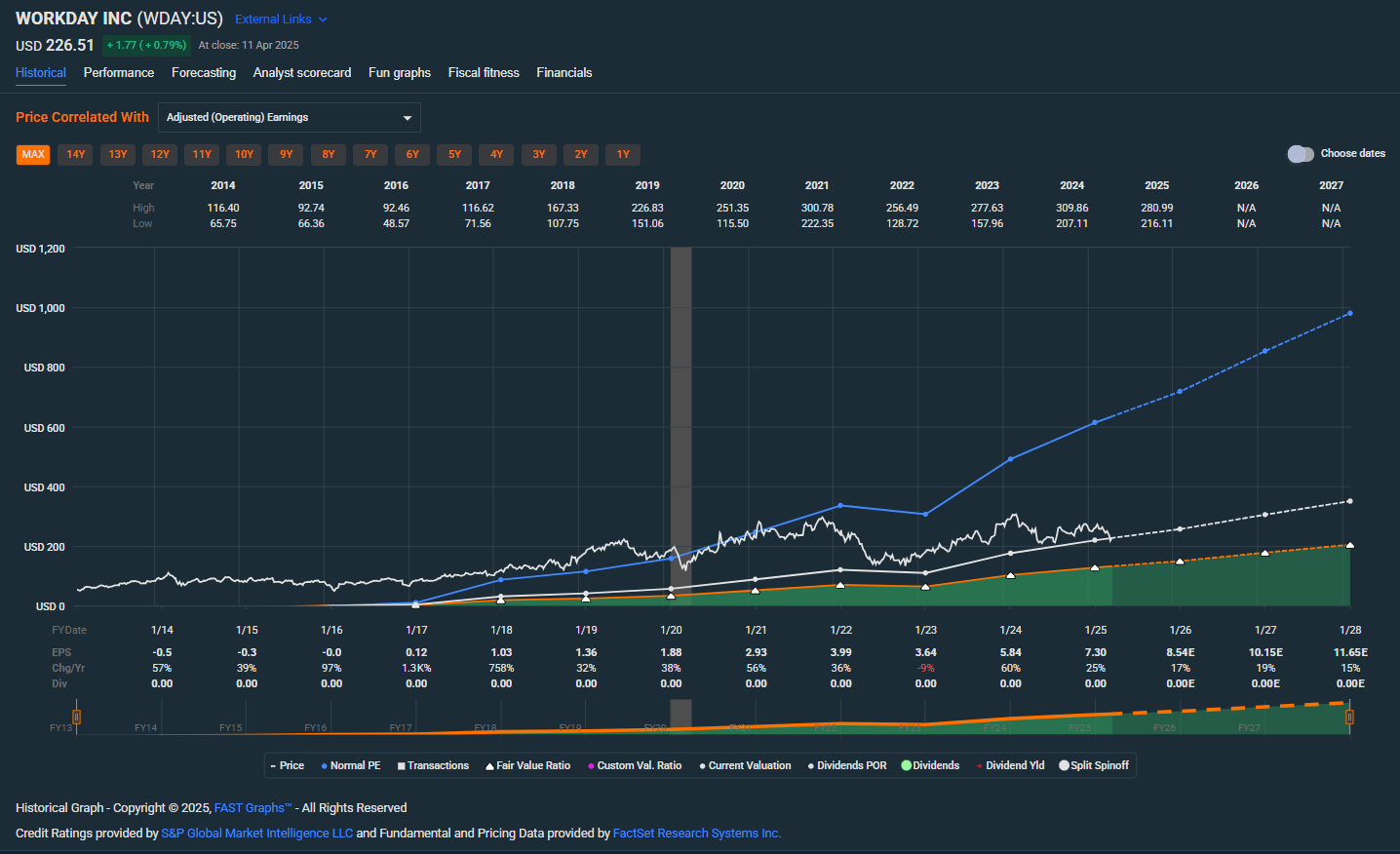Enable the Choose dates switch
The image size is (1400, 854).
click(1301, 153)
